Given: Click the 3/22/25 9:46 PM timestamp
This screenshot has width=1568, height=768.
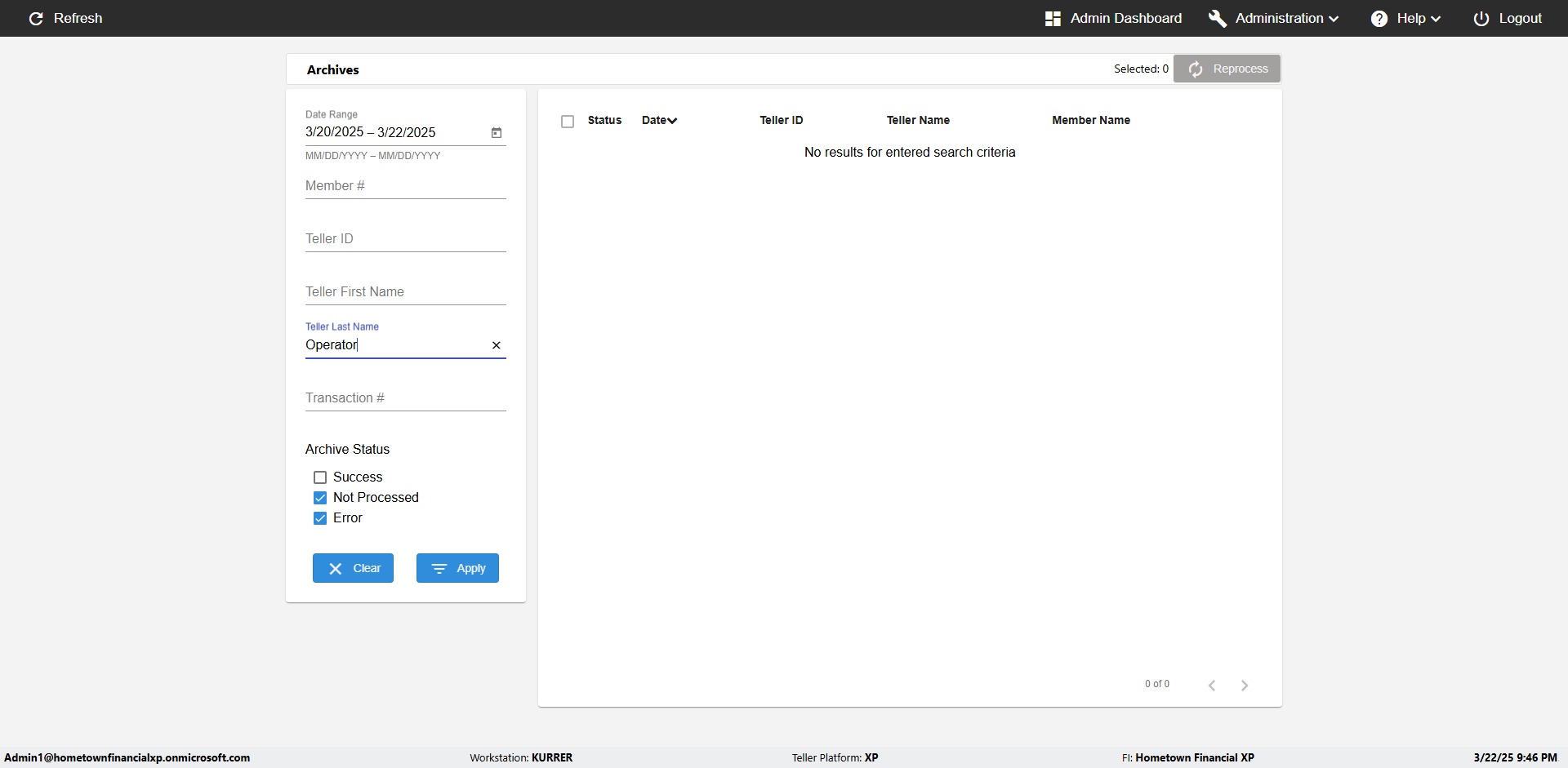Looking at the screenshot, I should tap(1515, 757).
